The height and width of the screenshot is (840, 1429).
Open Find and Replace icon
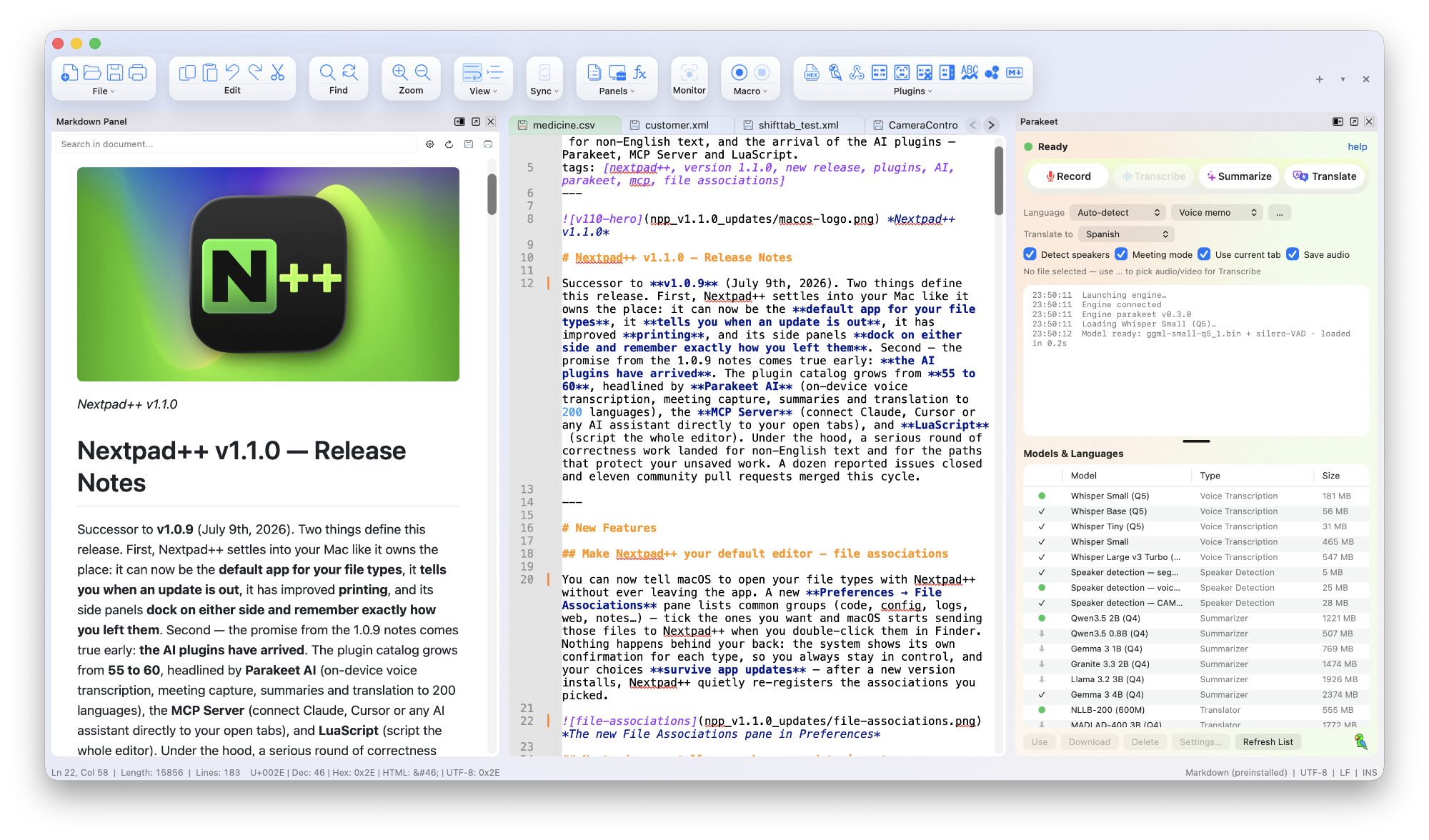pos(350,72)
